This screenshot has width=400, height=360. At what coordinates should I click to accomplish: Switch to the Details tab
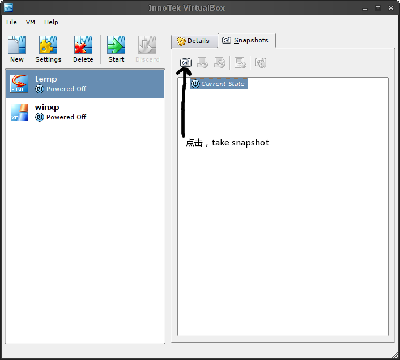194,41
